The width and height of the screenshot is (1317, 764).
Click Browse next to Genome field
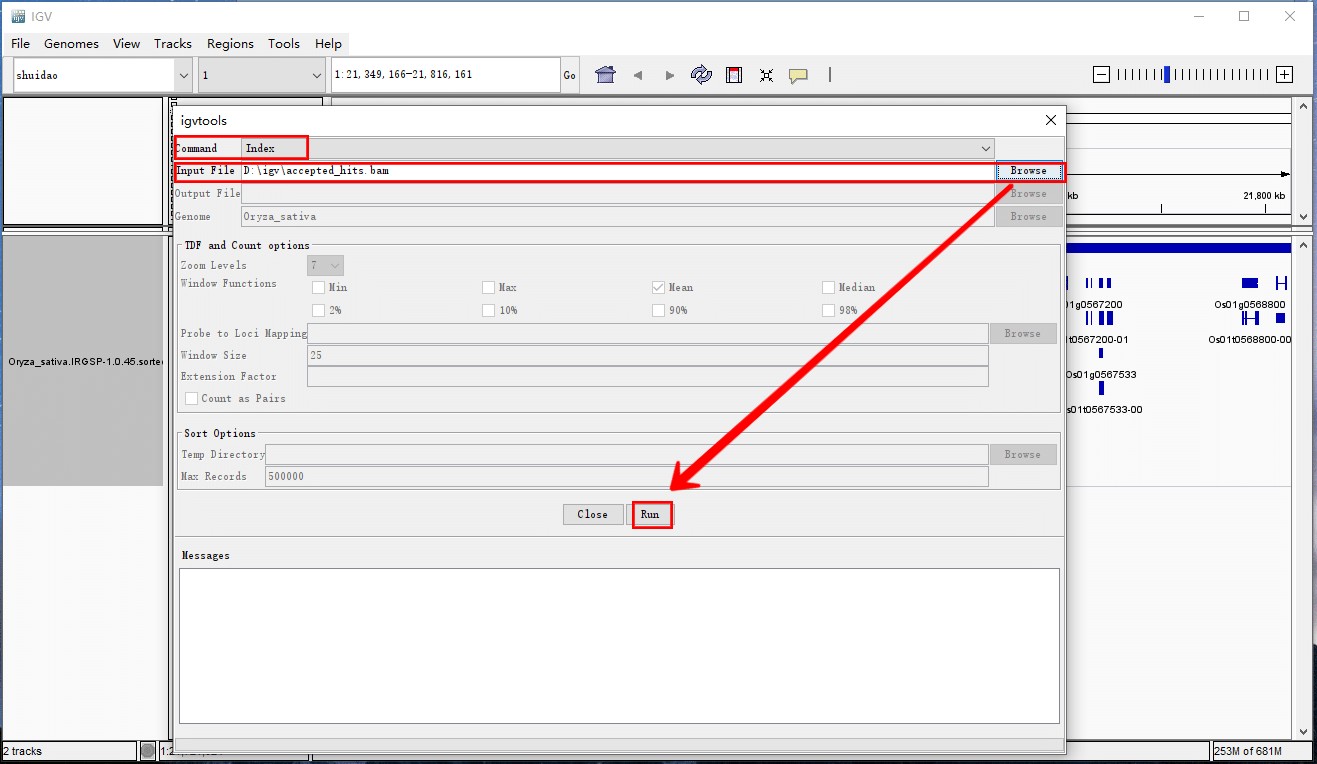click(x=1028, y=216)
